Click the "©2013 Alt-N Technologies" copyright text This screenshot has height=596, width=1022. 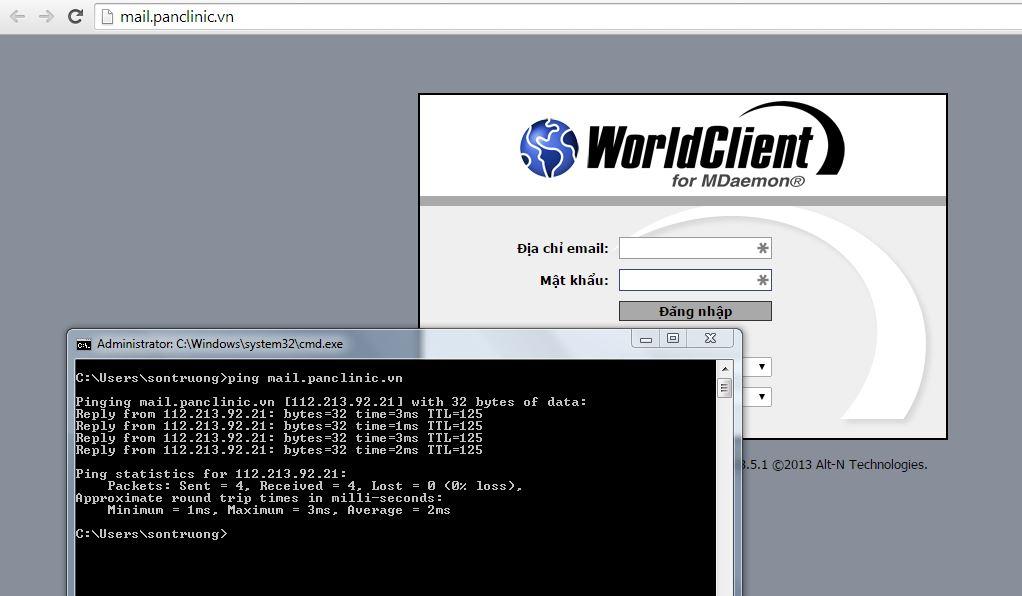pos(849,465)
